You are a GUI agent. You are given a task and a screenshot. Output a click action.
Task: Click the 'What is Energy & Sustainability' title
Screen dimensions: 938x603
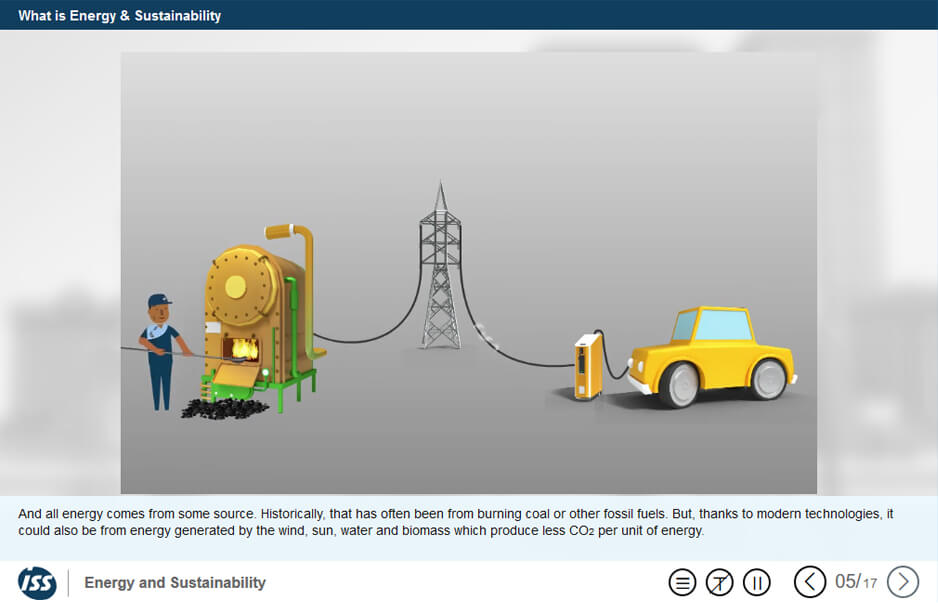click(x=120, y=15)
